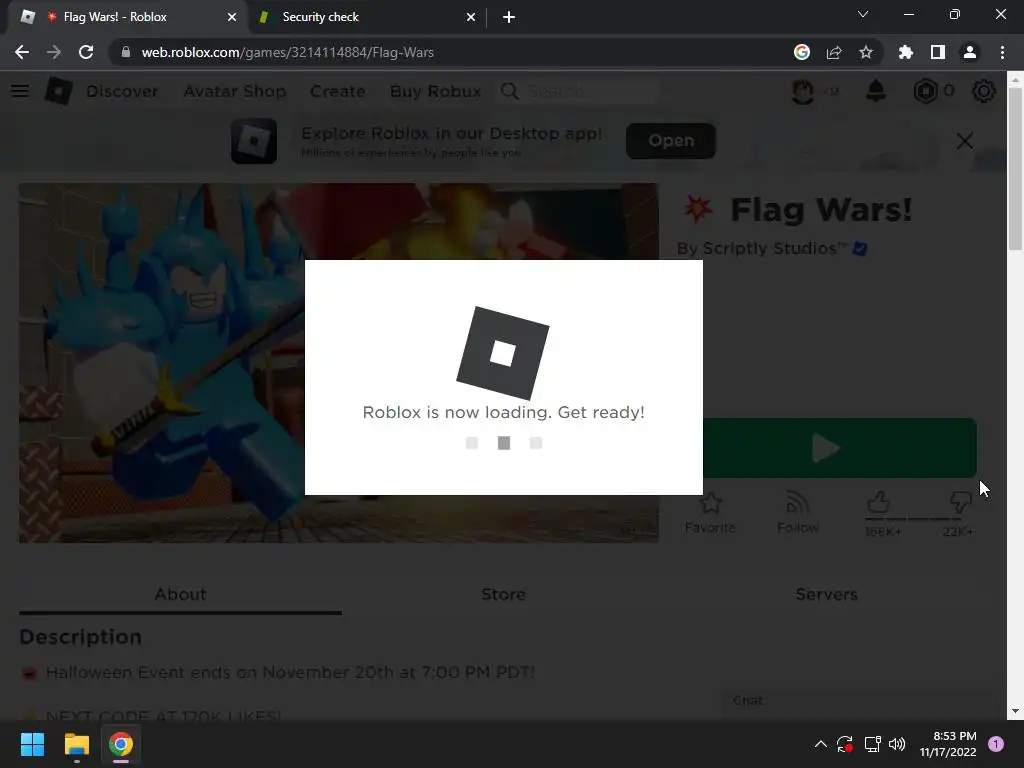
Task: Open the volume control in the tray
Action: click(x=897, y=744)
